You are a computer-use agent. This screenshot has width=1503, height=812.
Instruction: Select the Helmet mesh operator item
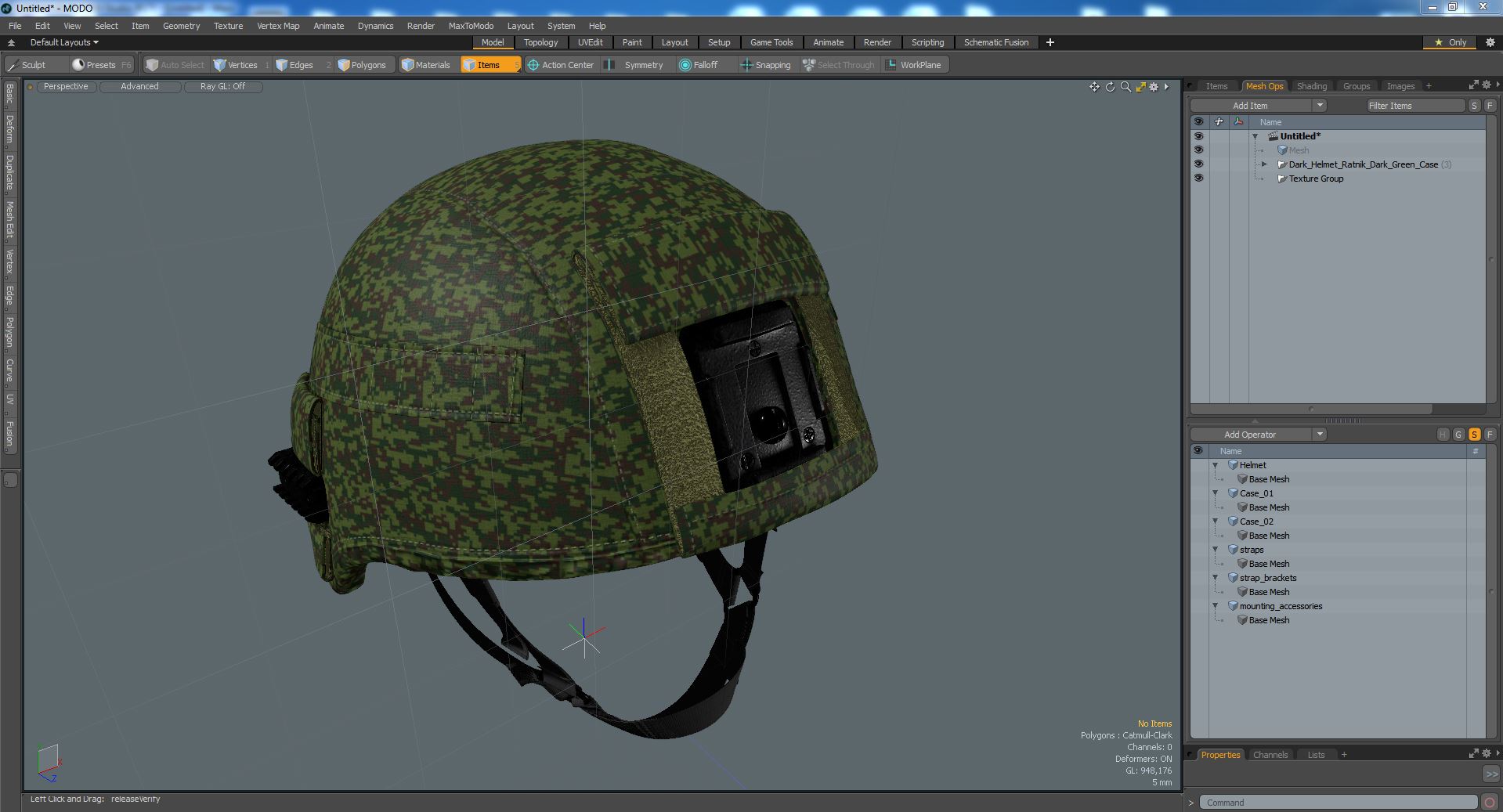click(1252, 465)
